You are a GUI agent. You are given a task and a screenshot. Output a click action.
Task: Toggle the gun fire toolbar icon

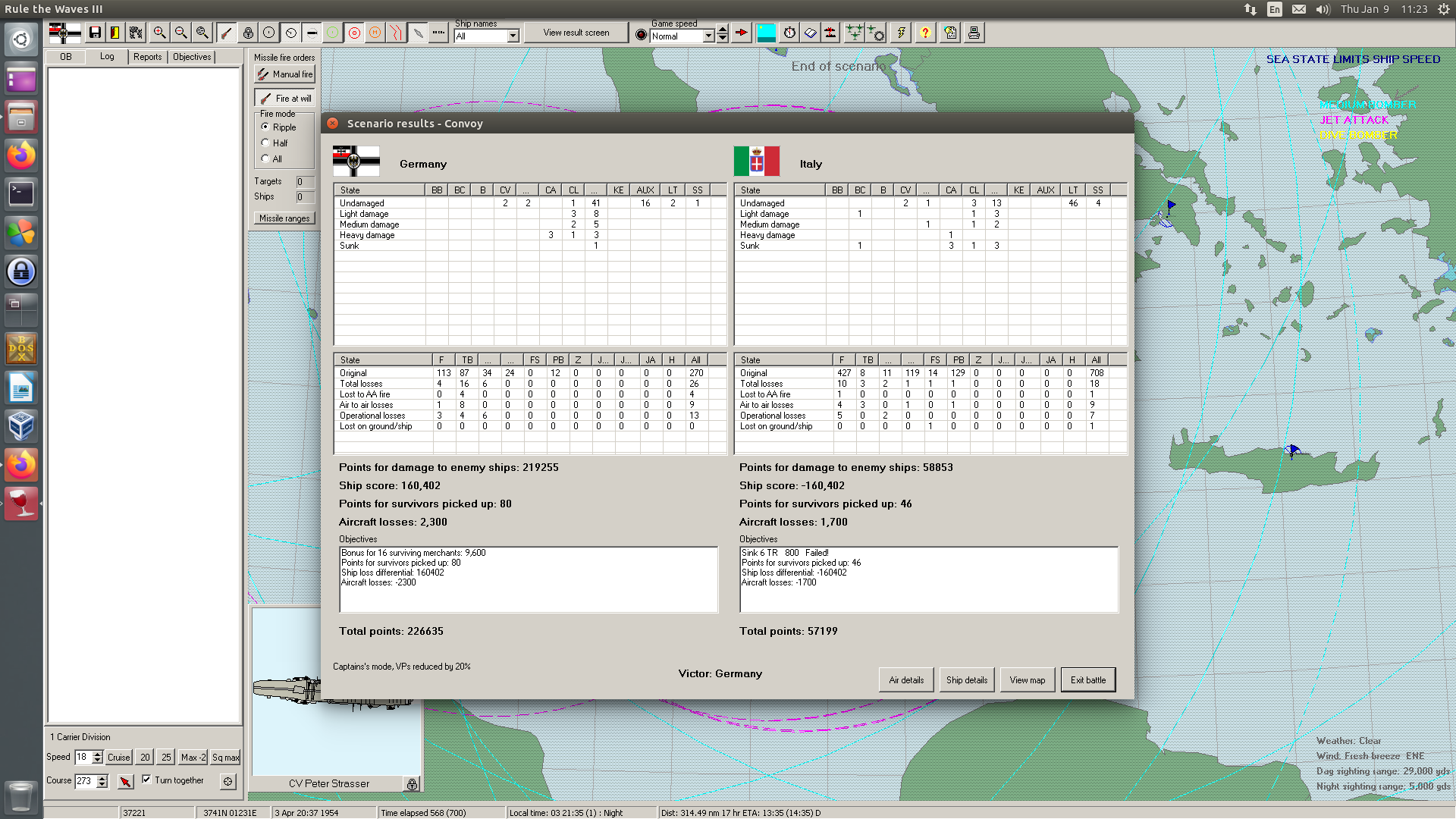tap(226, 33)
